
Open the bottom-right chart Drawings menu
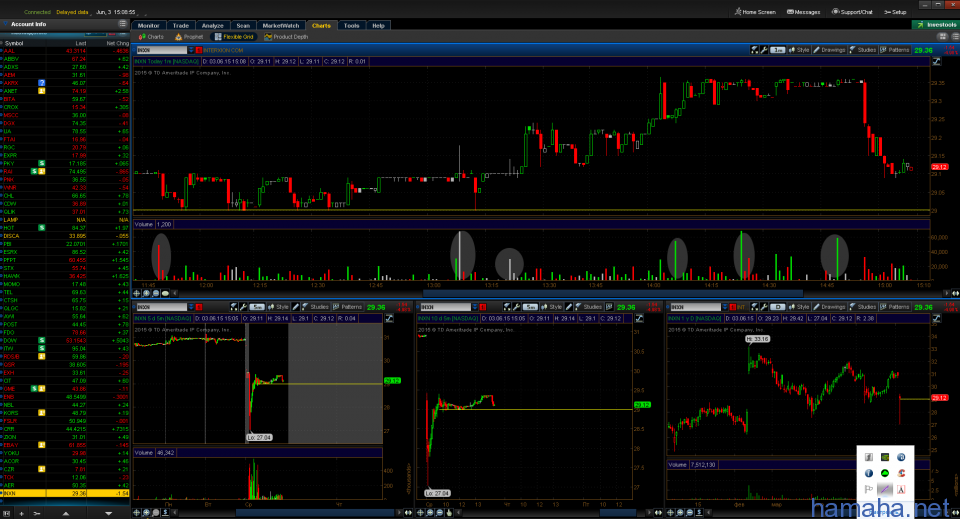click(830, 307)
